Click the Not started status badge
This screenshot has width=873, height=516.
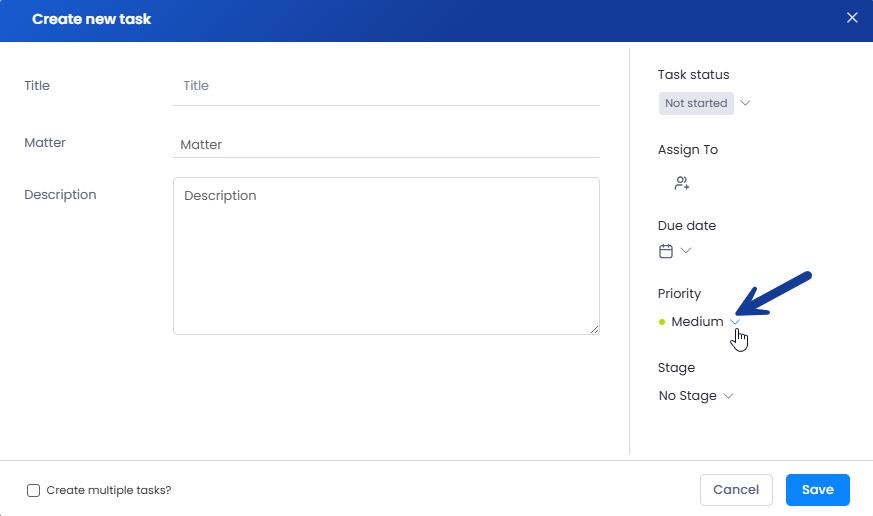pos(696,104)
